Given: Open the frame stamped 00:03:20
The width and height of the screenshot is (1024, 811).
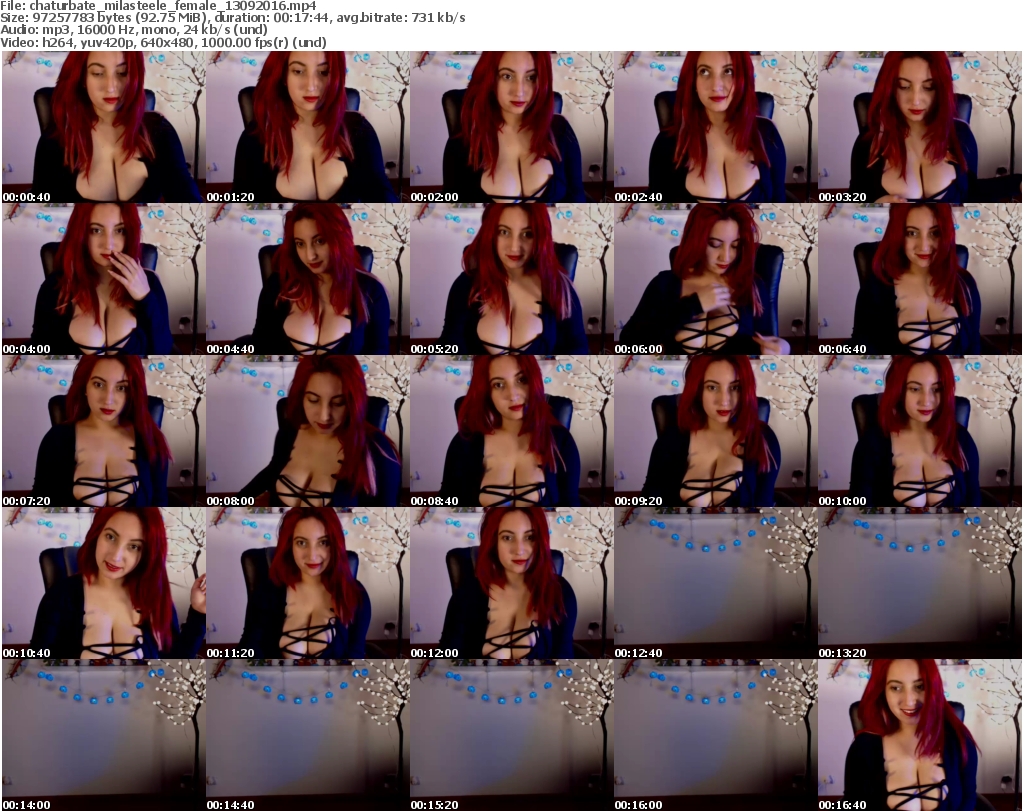Looking at the screenshot, I should pyautogui.click(x=920, y=127).
